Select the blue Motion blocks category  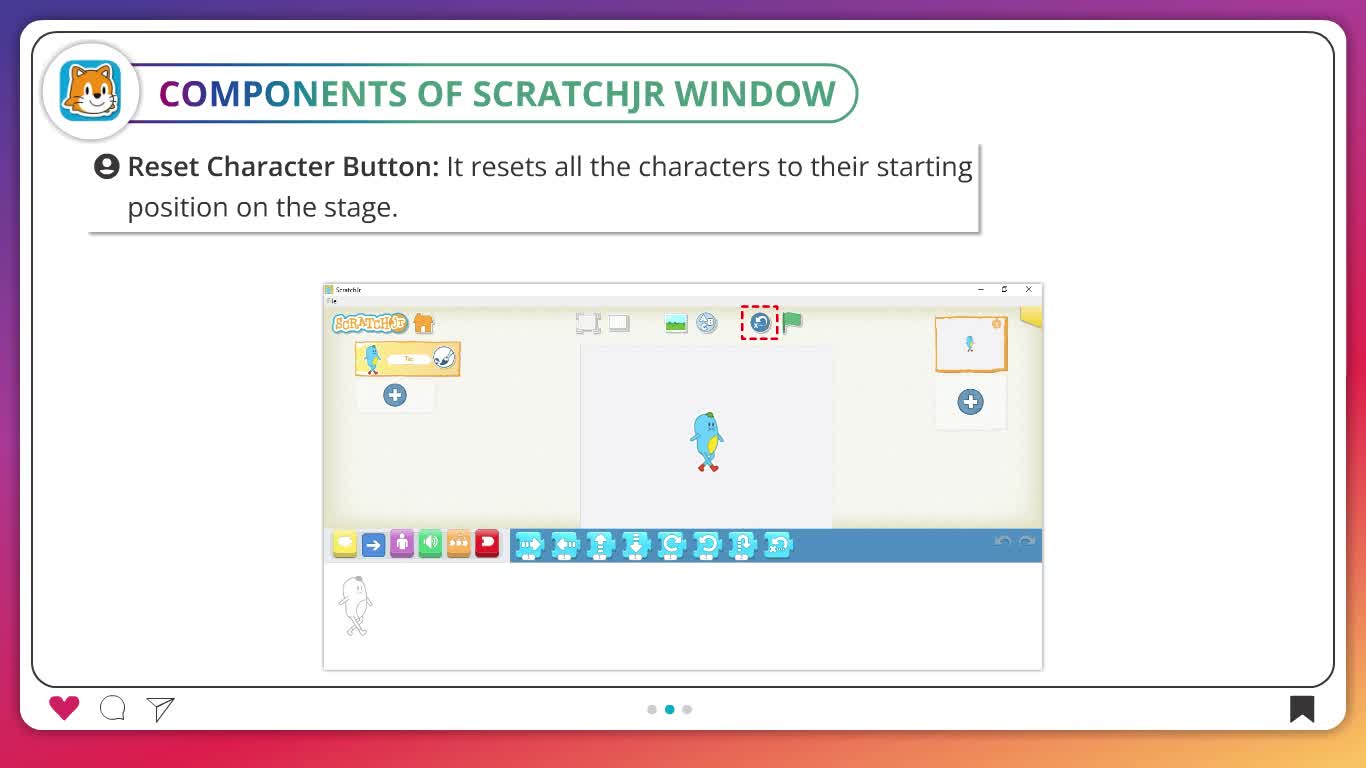373,544
